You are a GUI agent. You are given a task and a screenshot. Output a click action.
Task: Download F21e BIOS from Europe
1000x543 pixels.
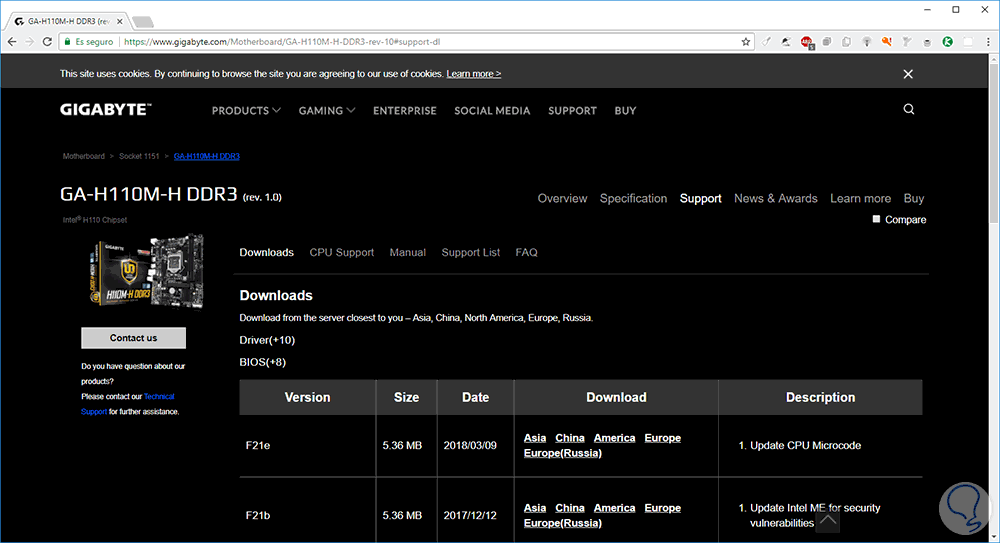(x=663, y=438)
